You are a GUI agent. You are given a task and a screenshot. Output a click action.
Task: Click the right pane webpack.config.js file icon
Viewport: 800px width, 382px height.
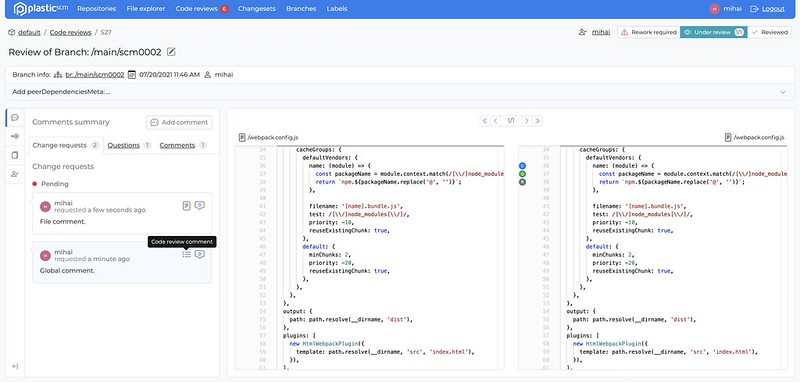728,137
